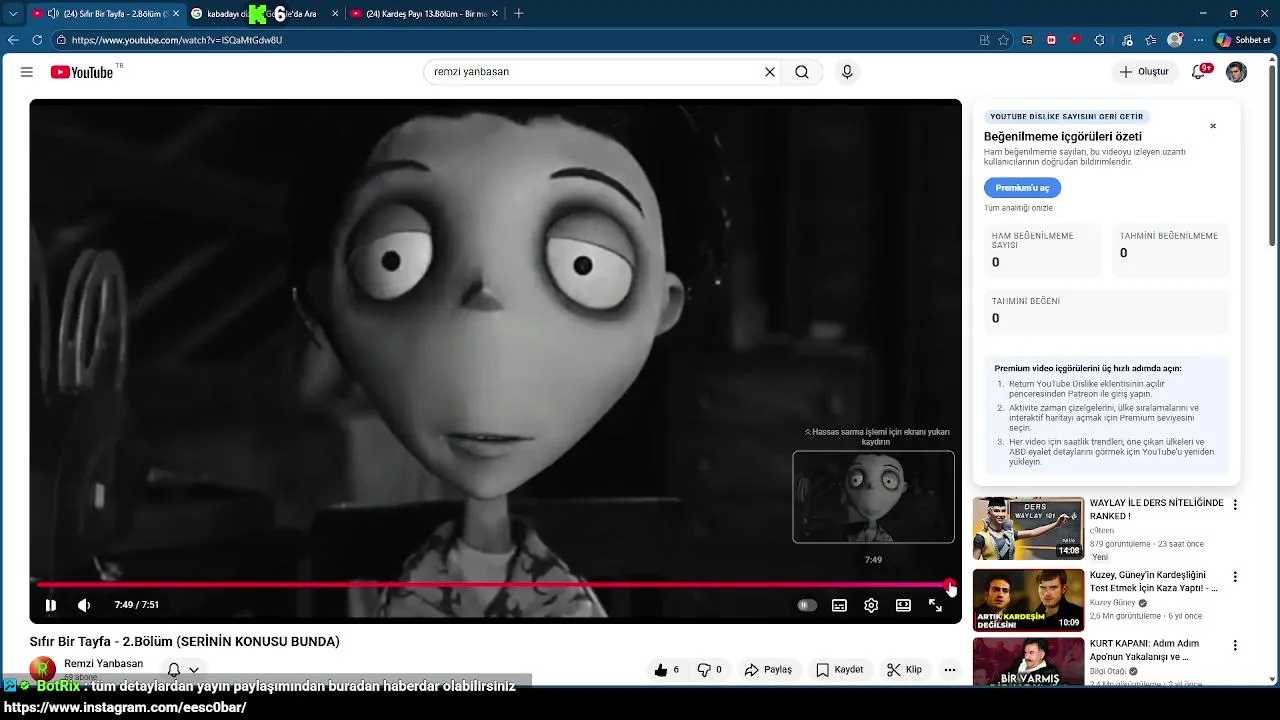Image resolution: width=1280 pixels, height=720 pixels.
Task: Share the video with Paylaş
Action: (768, 670)
